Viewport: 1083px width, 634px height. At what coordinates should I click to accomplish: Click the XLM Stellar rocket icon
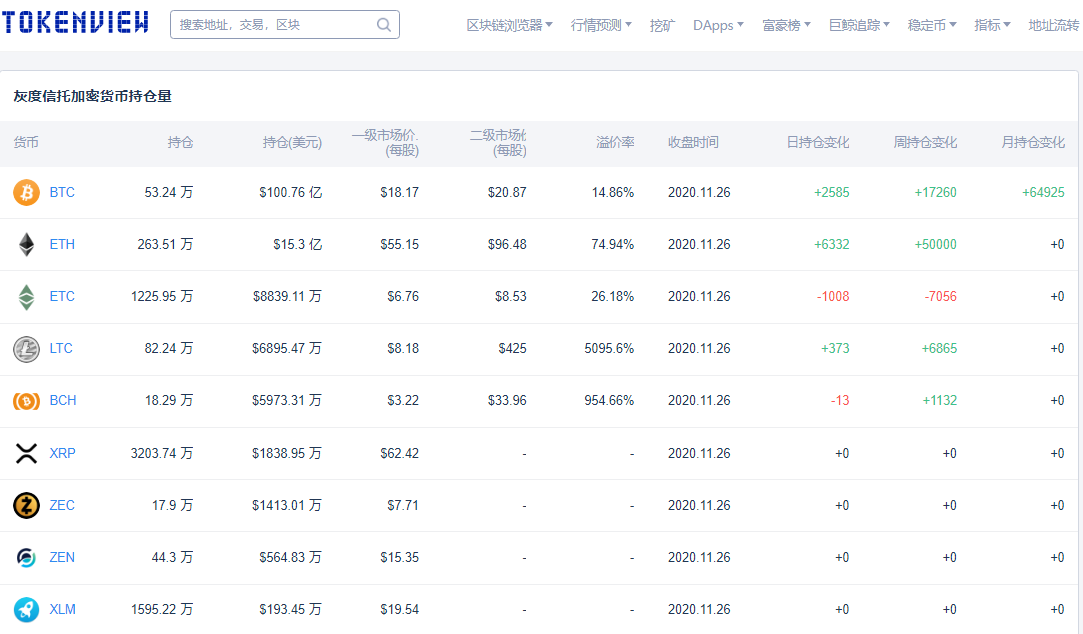[26, 609]
